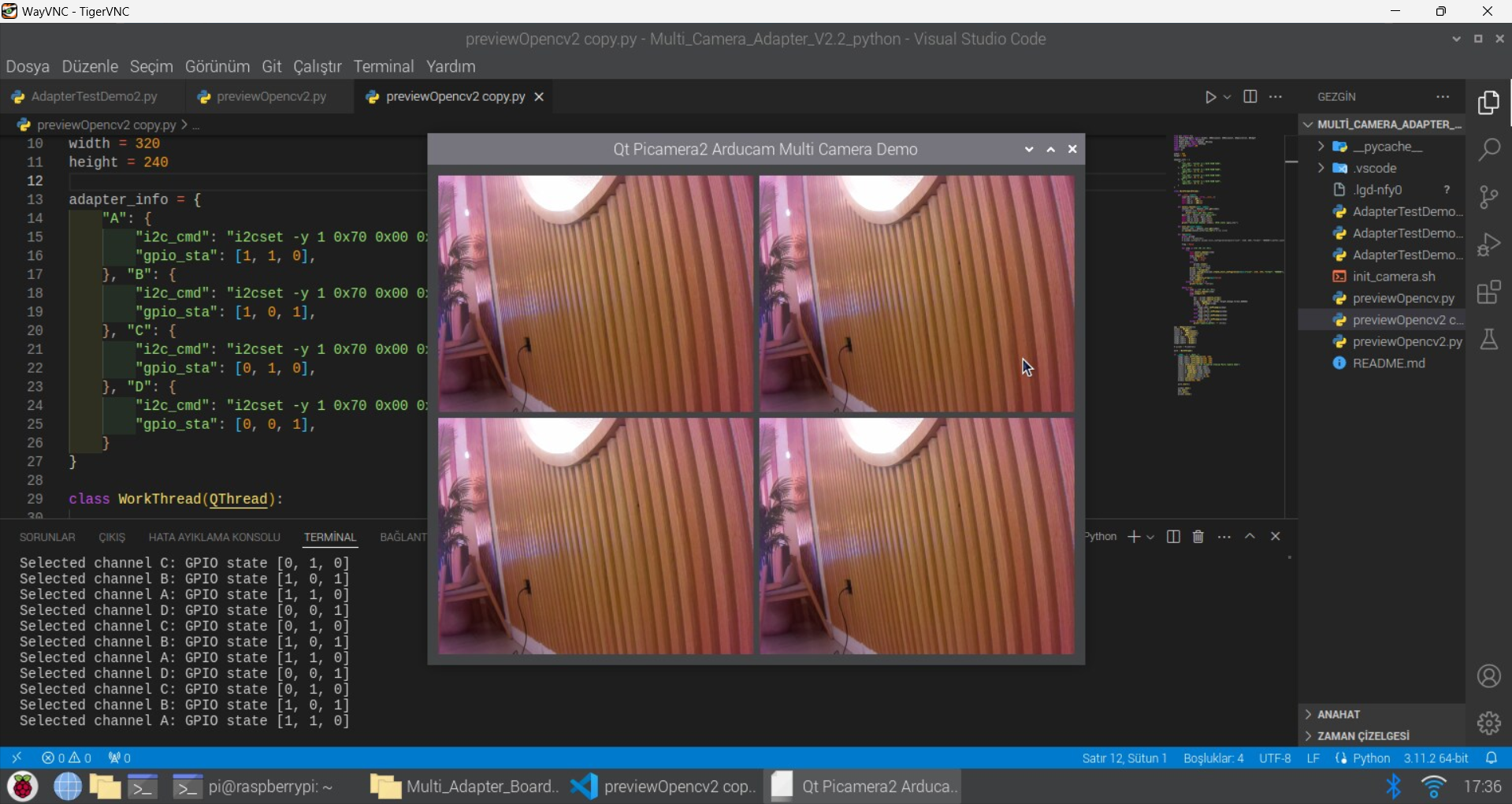
Task: Open the Testing (beaker) panel
Action: coord(1490,339)
